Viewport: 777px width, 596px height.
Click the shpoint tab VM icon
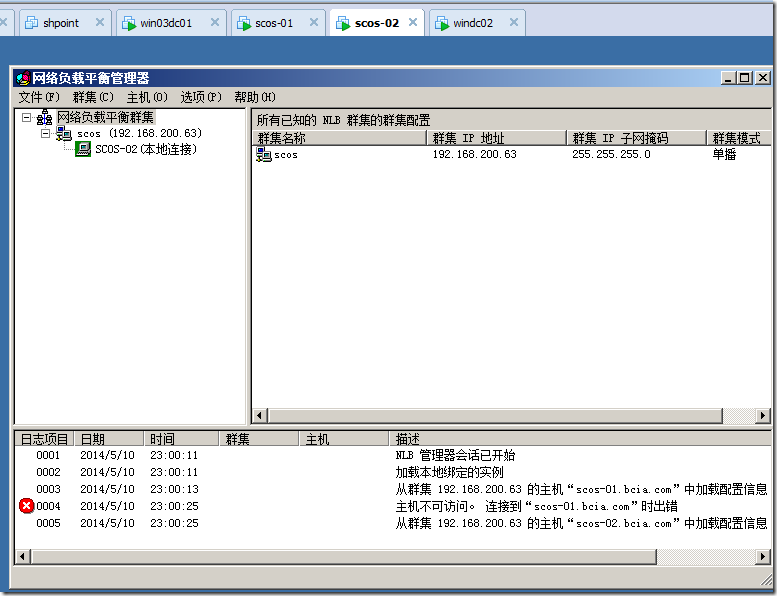(30, 23)
